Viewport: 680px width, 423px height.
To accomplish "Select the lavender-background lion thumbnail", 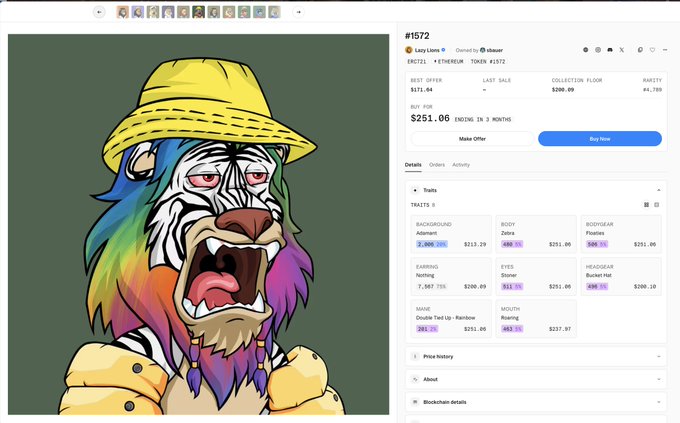I will point(138,12).
